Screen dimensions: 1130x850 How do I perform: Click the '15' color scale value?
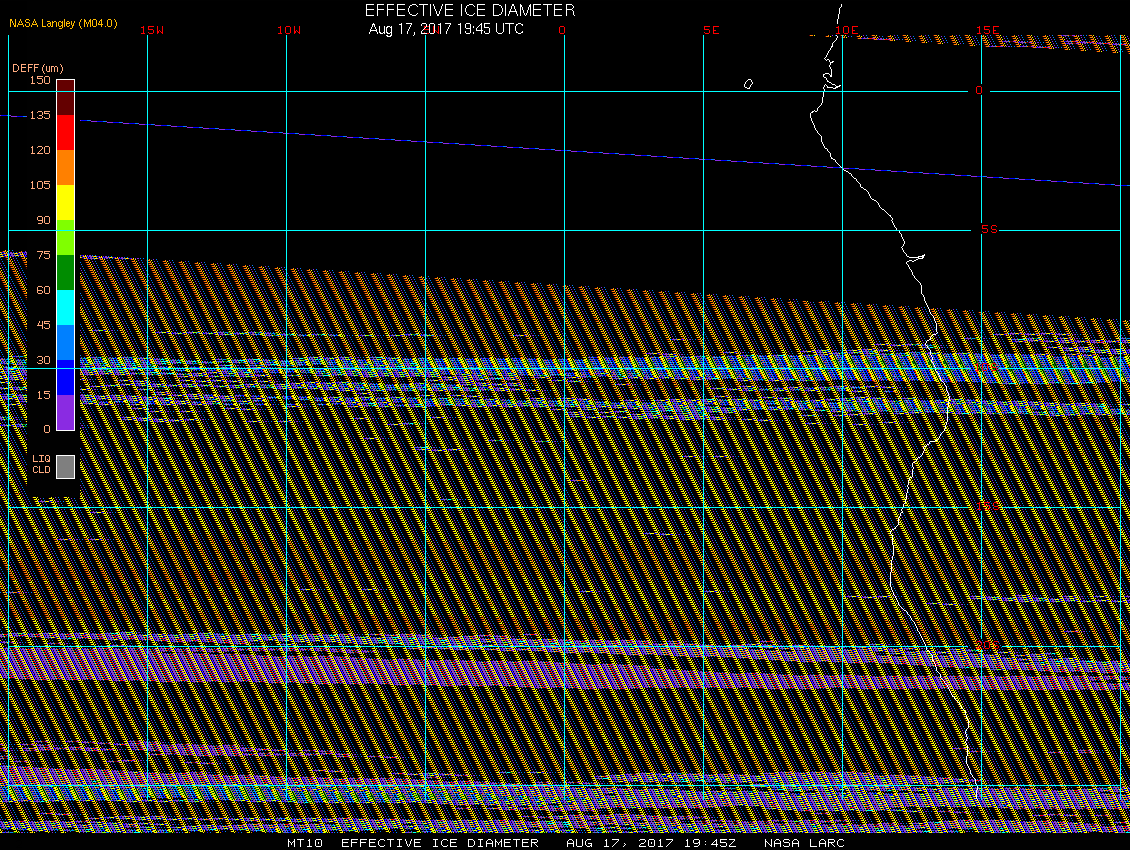point(44,395)
